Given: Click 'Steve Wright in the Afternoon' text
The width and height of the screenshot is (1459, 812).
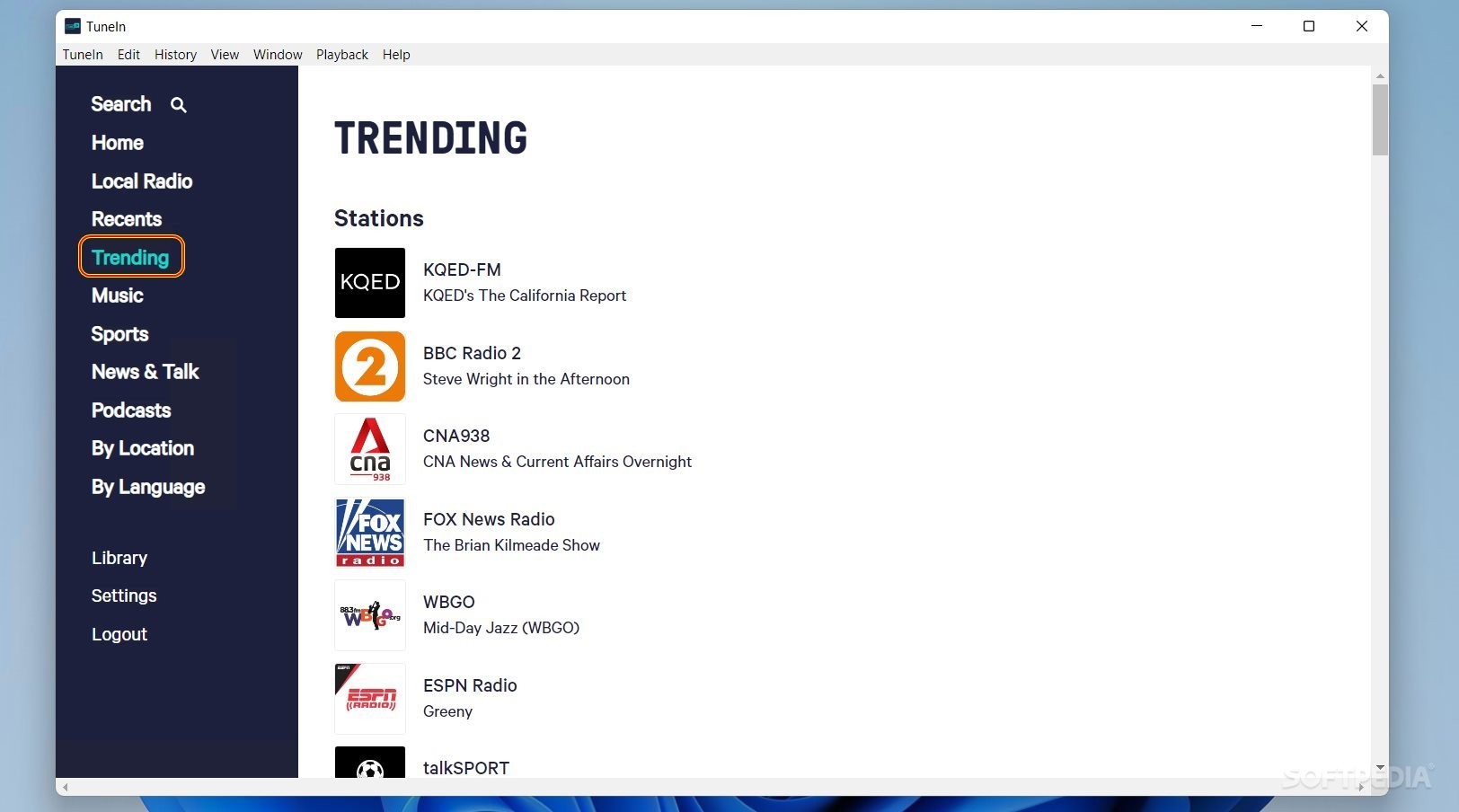Looking at the screenshot, I should click(526, 379).
